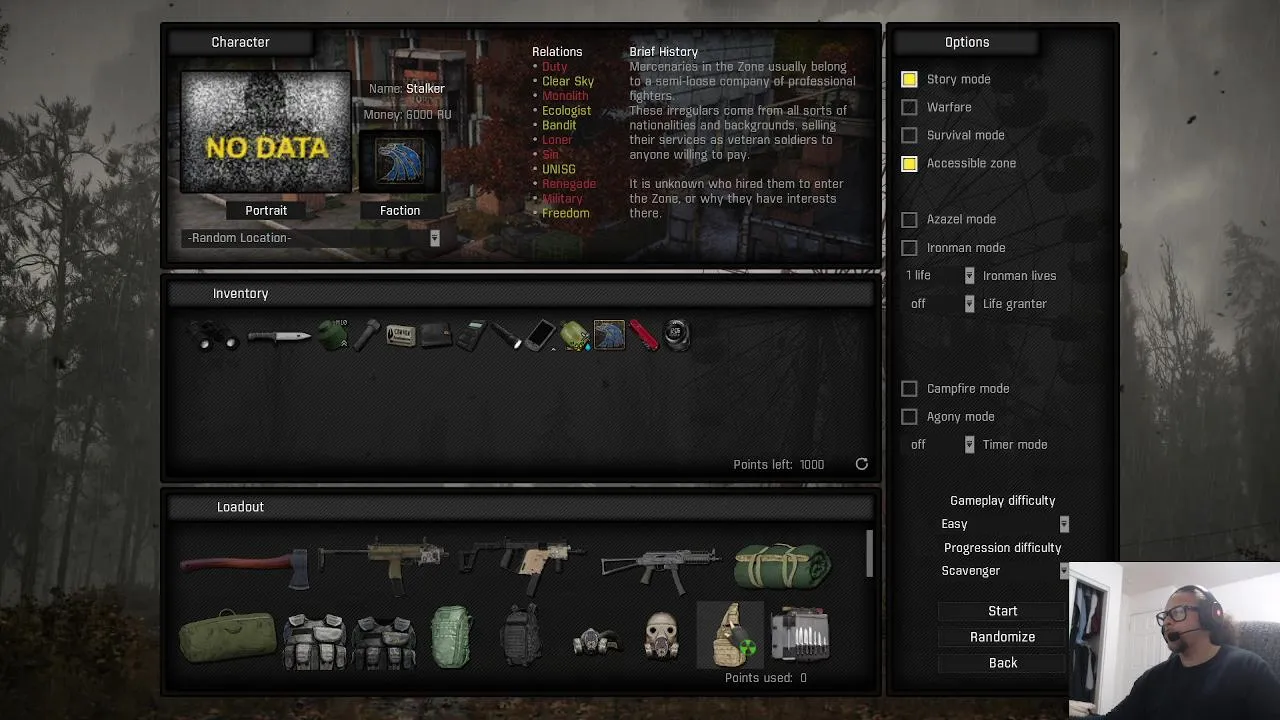Click the Points left: 1000 text

pos(779,464)
